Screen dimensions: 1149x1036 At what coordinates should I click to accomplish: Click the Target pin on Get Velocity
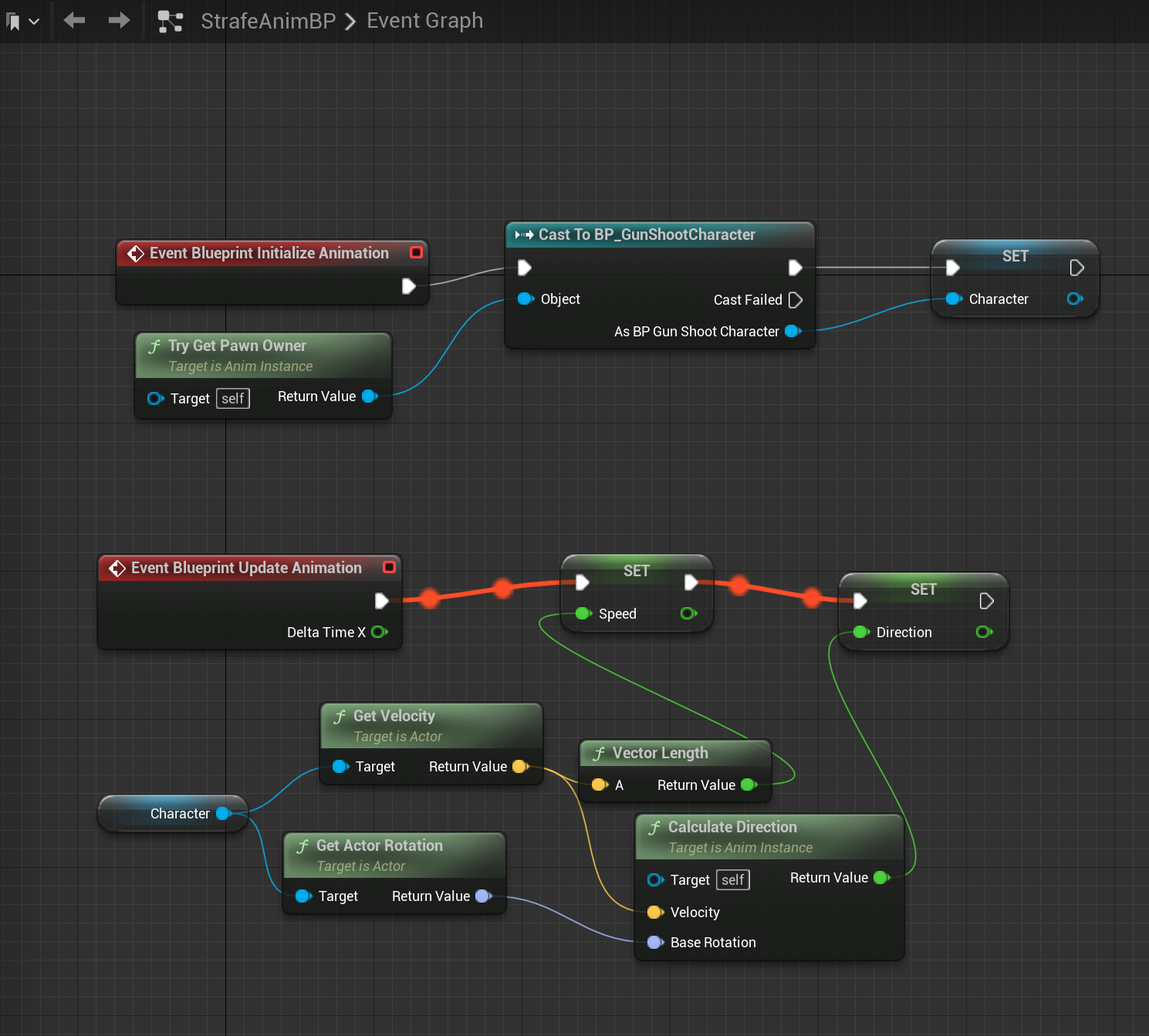click(x=340, y=766)
